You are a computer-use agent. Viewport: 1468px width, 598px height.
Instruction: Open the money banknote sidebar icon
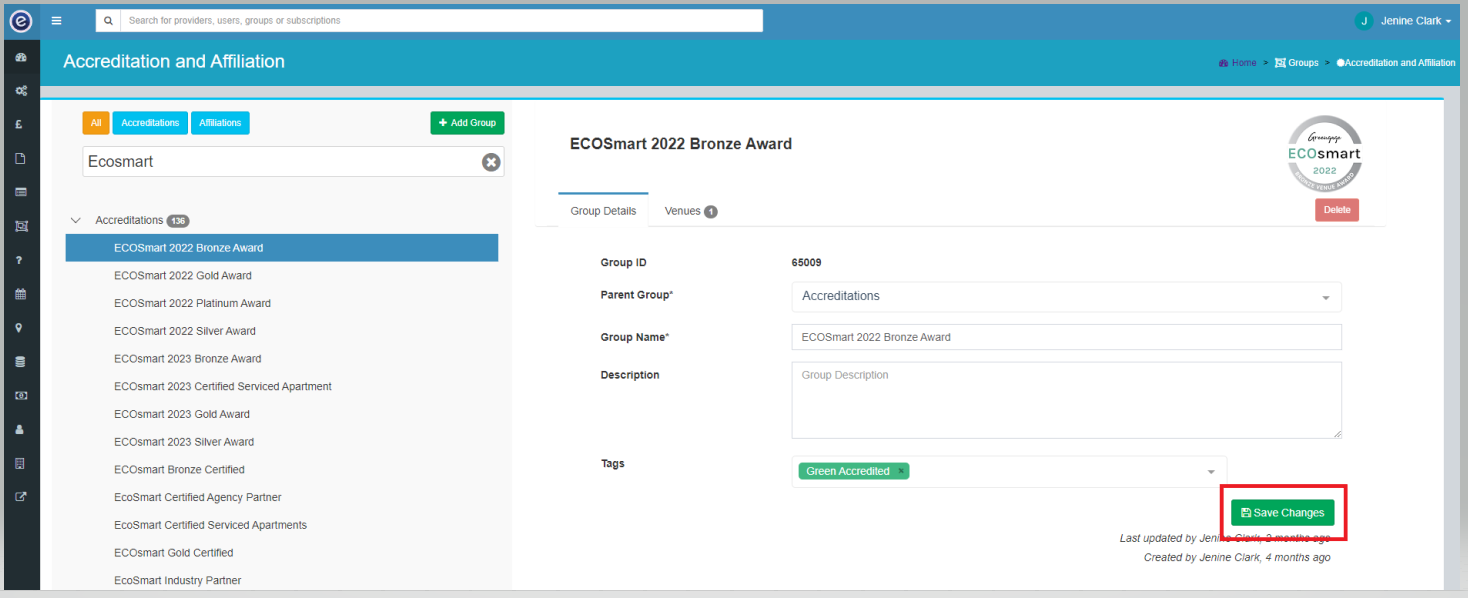click(20, 395)
